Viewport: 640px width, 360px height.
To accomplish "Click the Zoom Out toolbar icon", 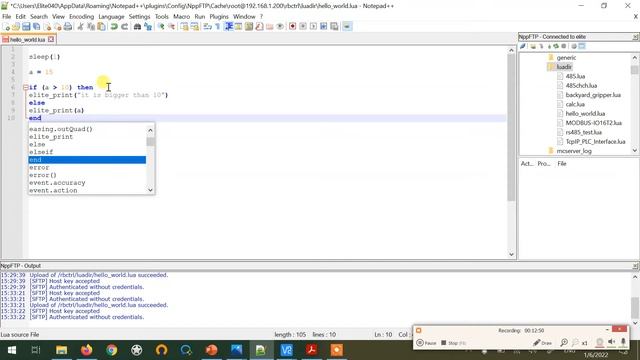I will click(x=171, y=27).
